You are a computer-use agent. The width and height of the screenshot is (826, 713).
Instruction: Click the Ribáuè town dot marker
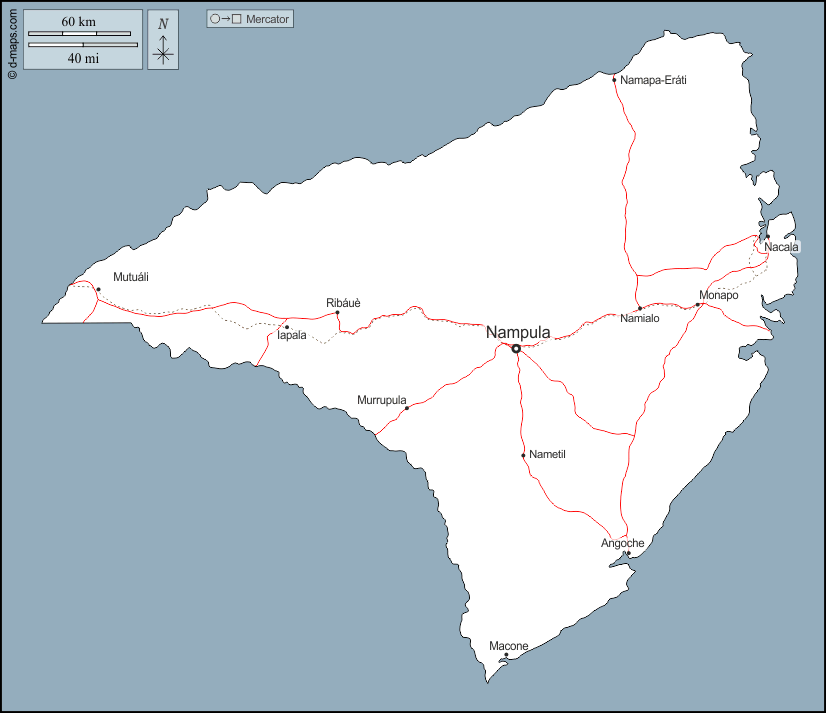click(337, 313)
